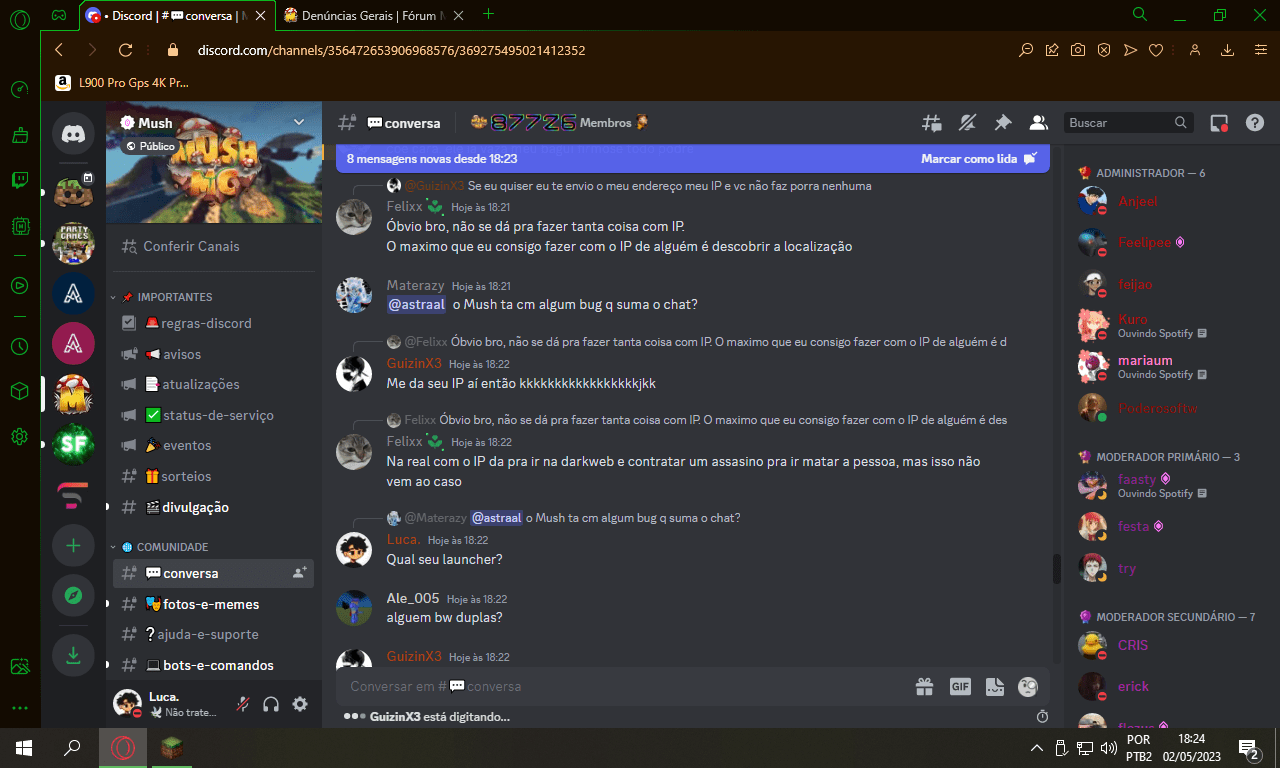Open Twitch in the Opera GX sidebar

19,181
